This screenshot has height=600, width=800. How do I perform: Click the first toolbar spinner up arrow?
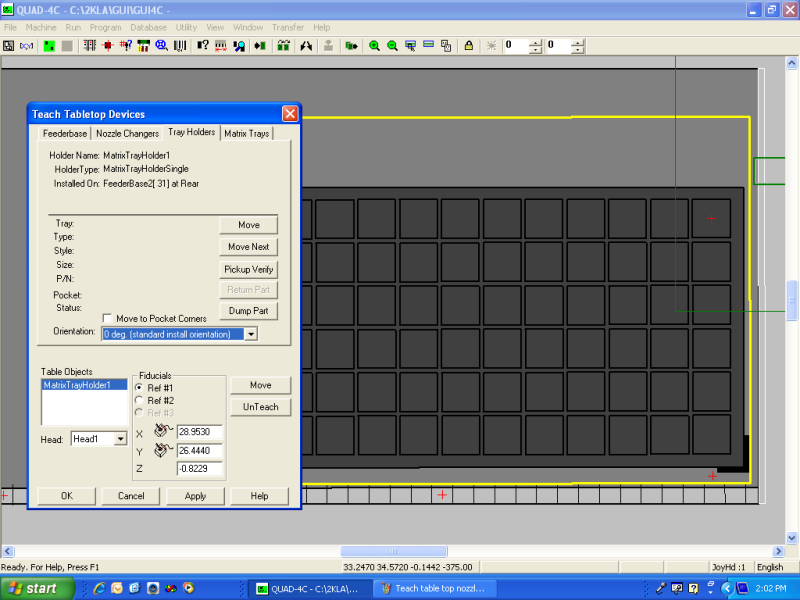click(535, 43)
